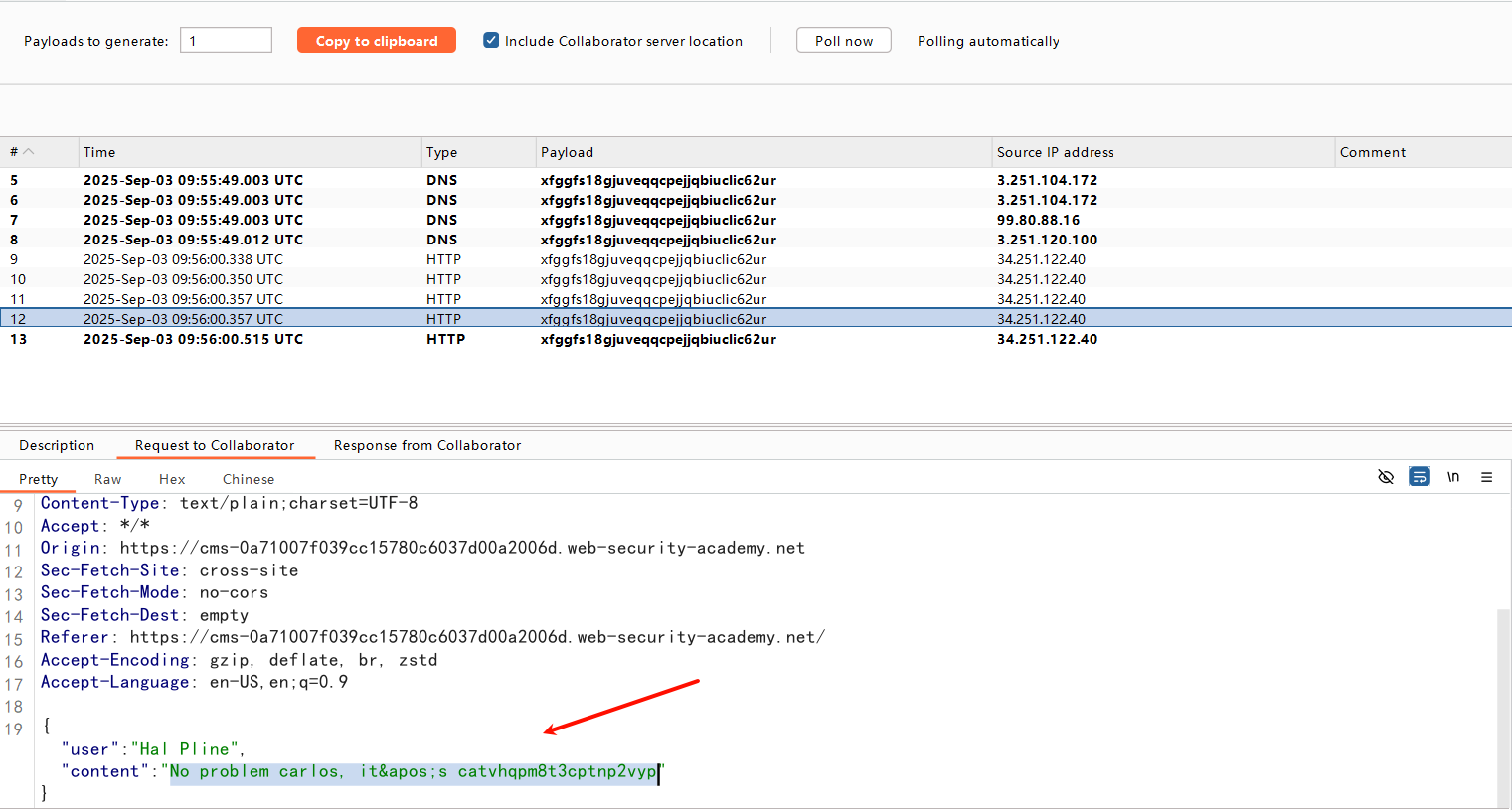Toggle the line wrap icon
Image resolution: width=1512 pixels, height=810 pixels.
click(x=1420, y=477)
